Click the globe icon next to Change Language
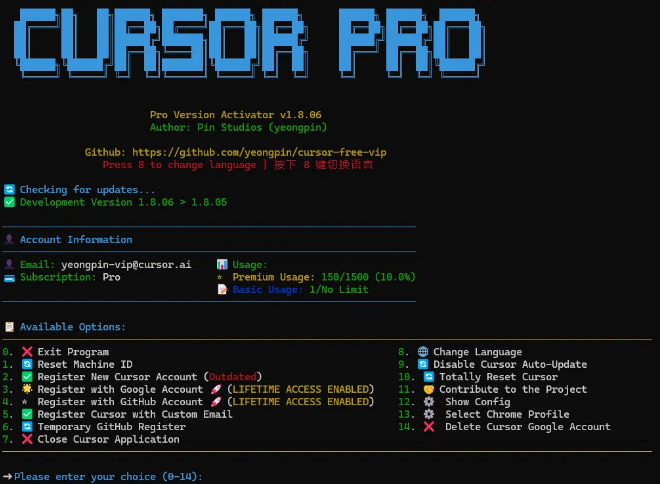 [x=423, y=352]
